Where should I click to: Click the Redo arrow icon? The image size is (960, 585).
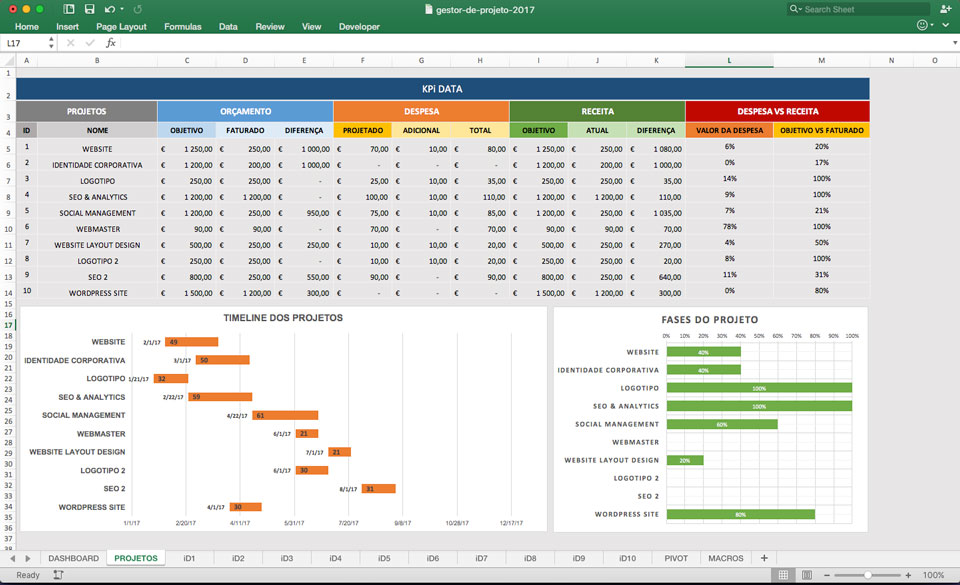(138, 9)
